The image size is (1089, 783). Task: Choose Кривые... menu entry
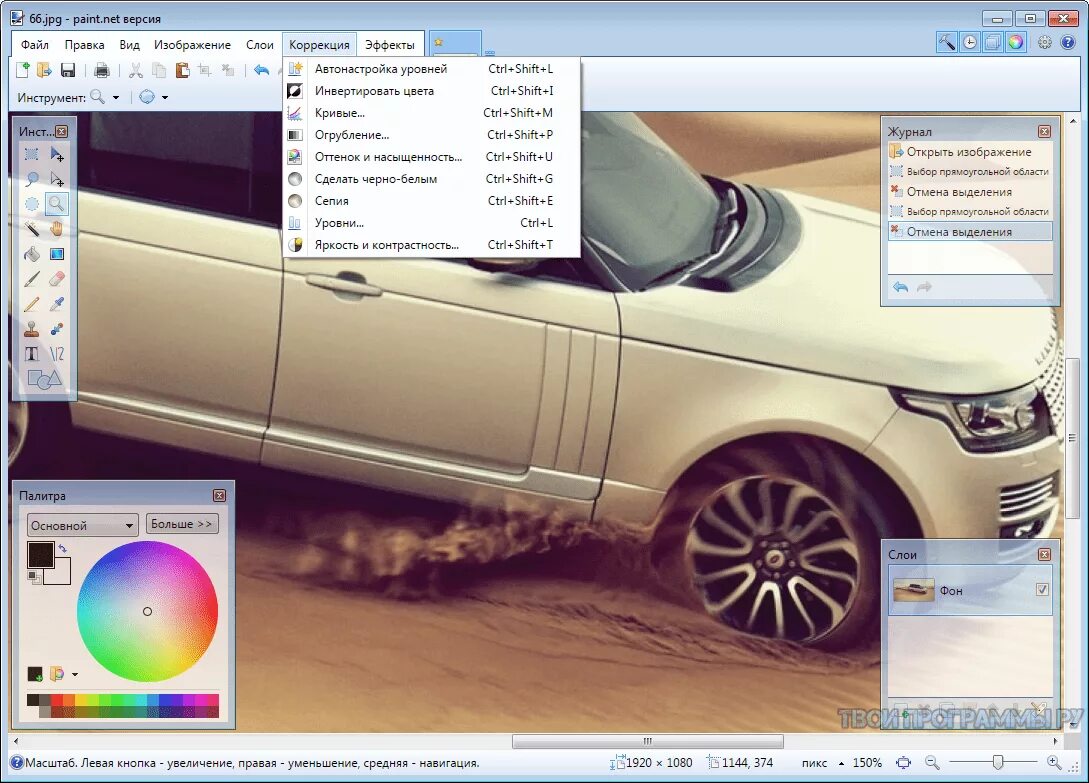(431, 113)
